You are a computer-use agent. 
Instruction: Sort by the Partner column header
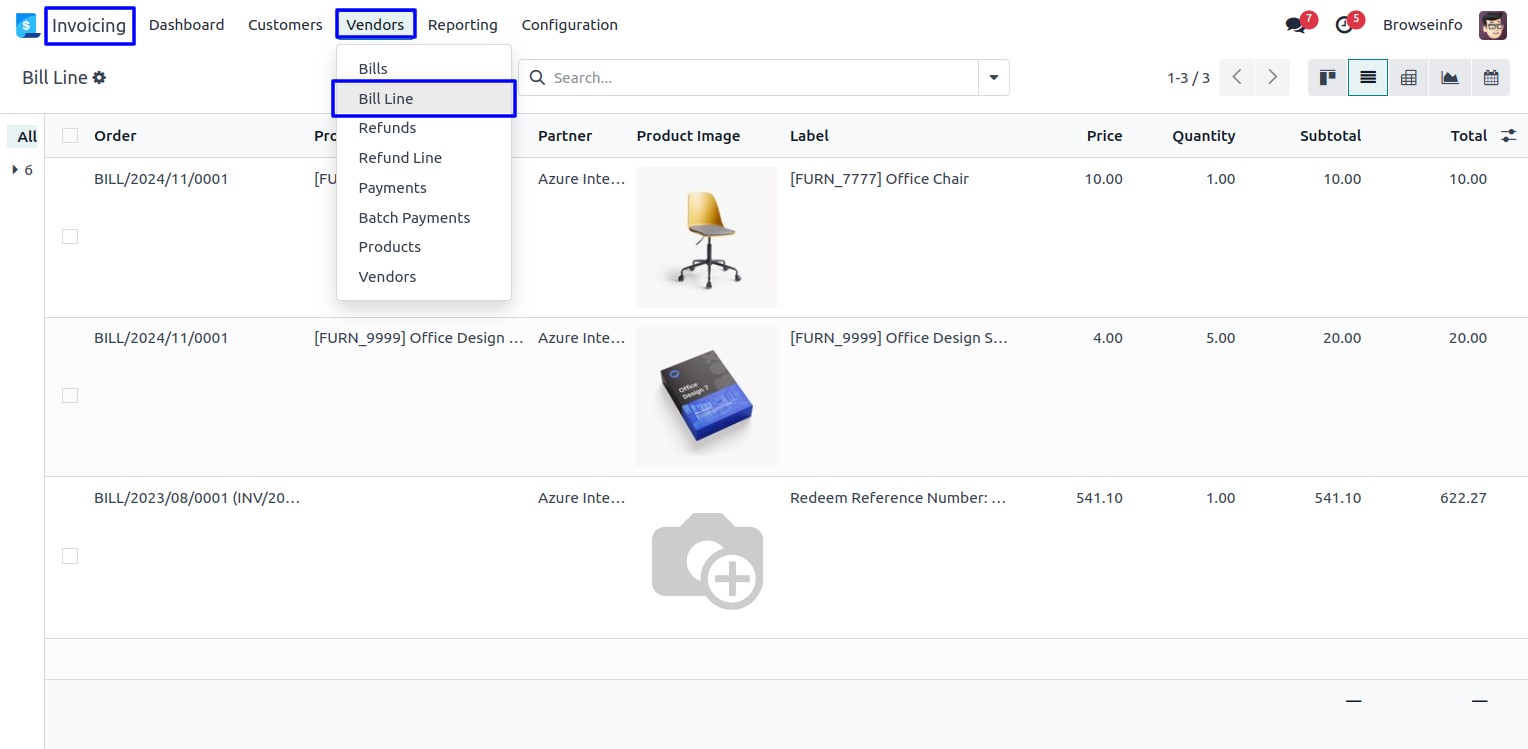click(565, 136)
